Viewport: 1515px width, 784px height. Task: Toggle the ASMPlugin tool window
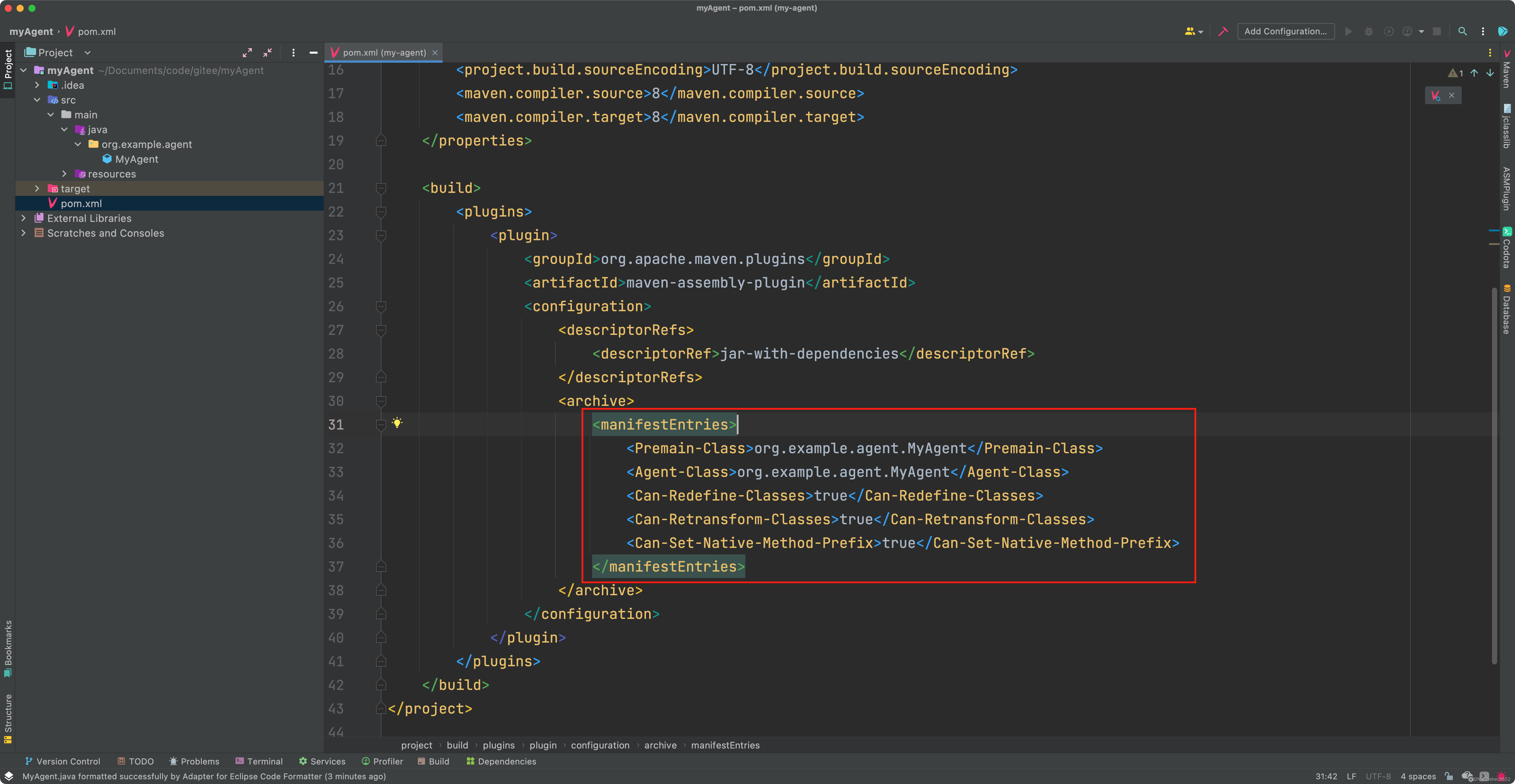pos(1507,188)
